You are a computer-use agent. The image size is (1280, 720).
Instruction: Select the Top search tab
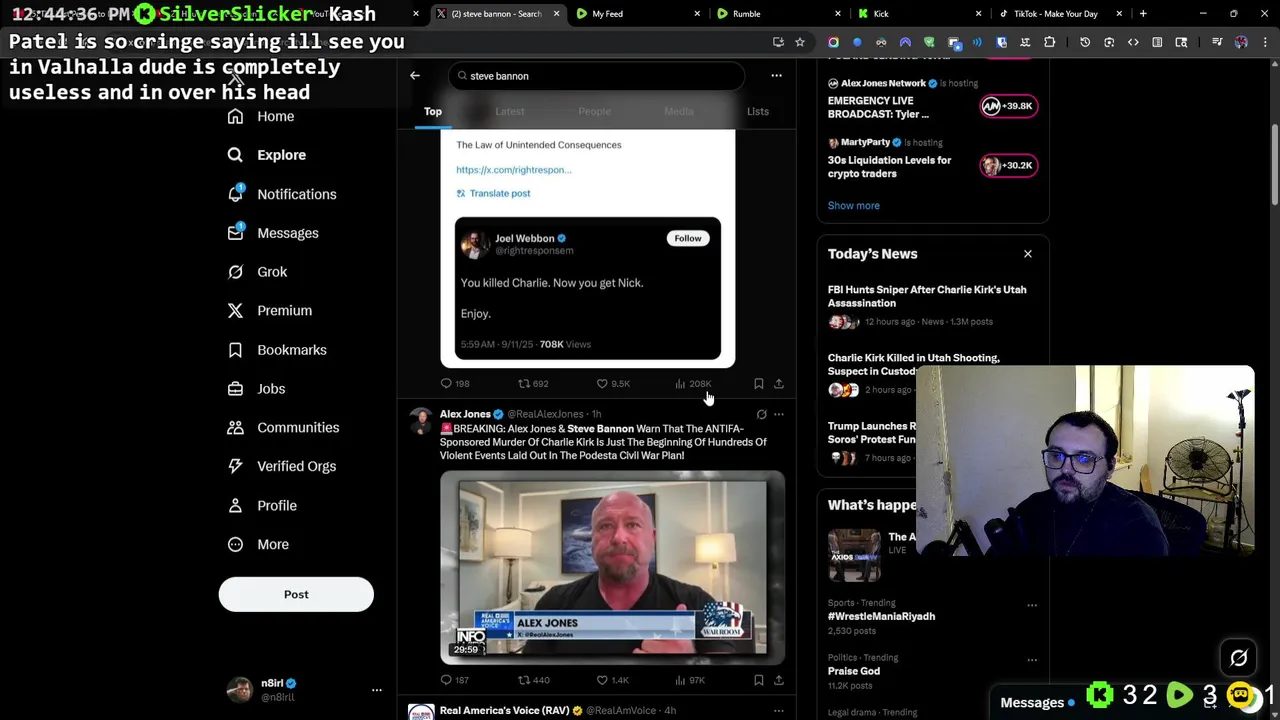tap(433, 111)
